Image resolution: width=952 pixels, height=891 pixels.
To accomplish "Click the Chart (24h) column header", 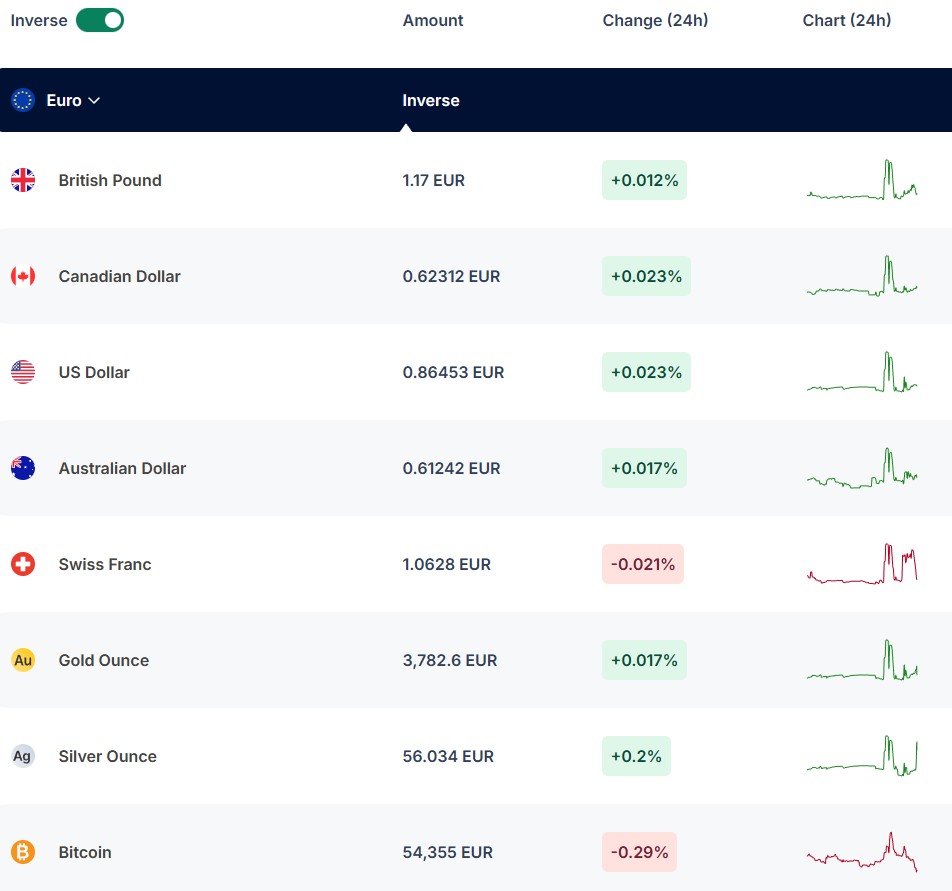I will click(x=847, y=20).
